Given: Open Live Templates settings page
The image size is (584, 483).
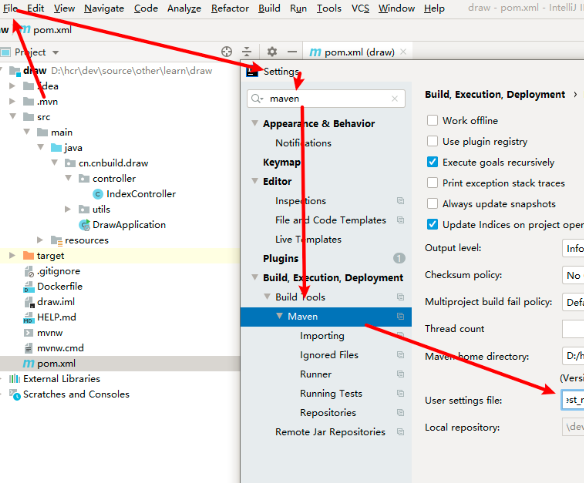Looking at the screenshot, I should click(x=308, y=239).
